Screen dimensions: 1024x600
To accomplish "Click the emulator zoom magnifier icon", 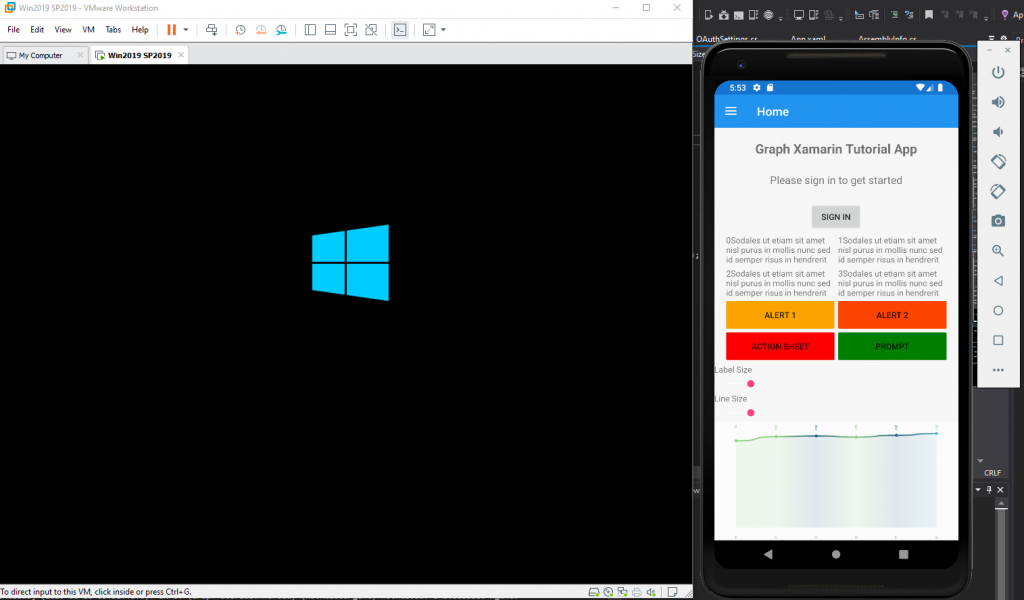I will (998, 251).
